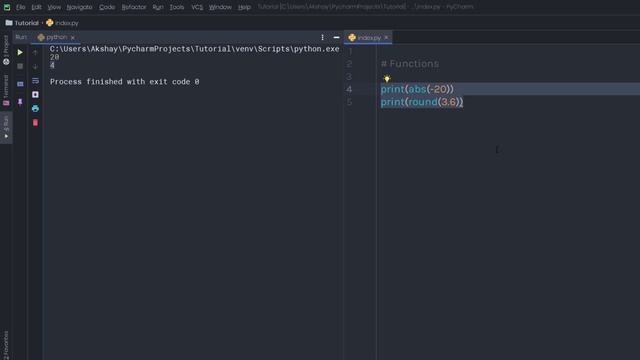
Task: Open the File menu
Action: (x=20, y=7)
